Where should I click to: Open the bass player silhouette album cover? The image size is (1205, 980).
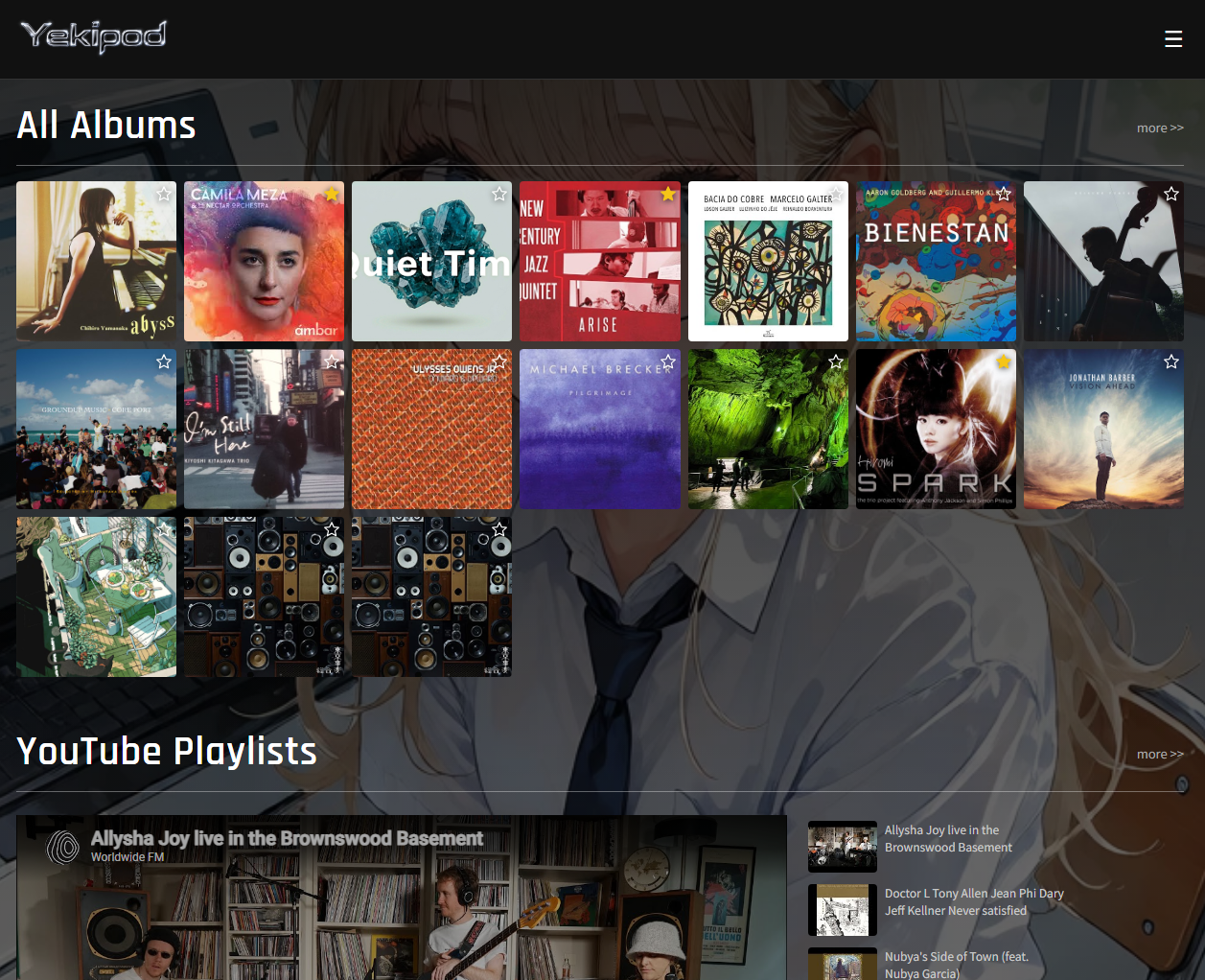1103,262
